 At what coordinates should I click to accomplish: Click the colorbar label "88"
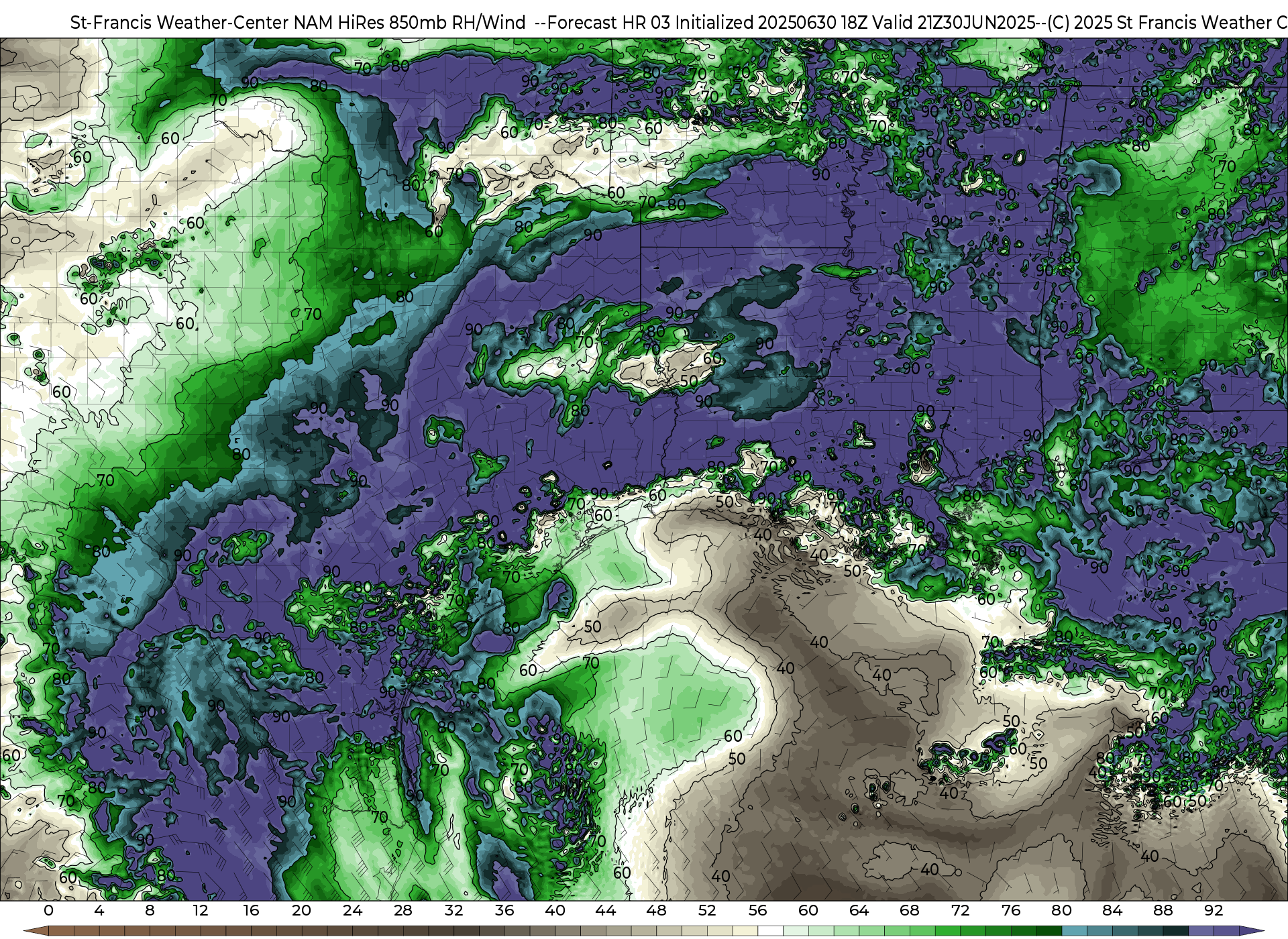[x=1163, y=910]
